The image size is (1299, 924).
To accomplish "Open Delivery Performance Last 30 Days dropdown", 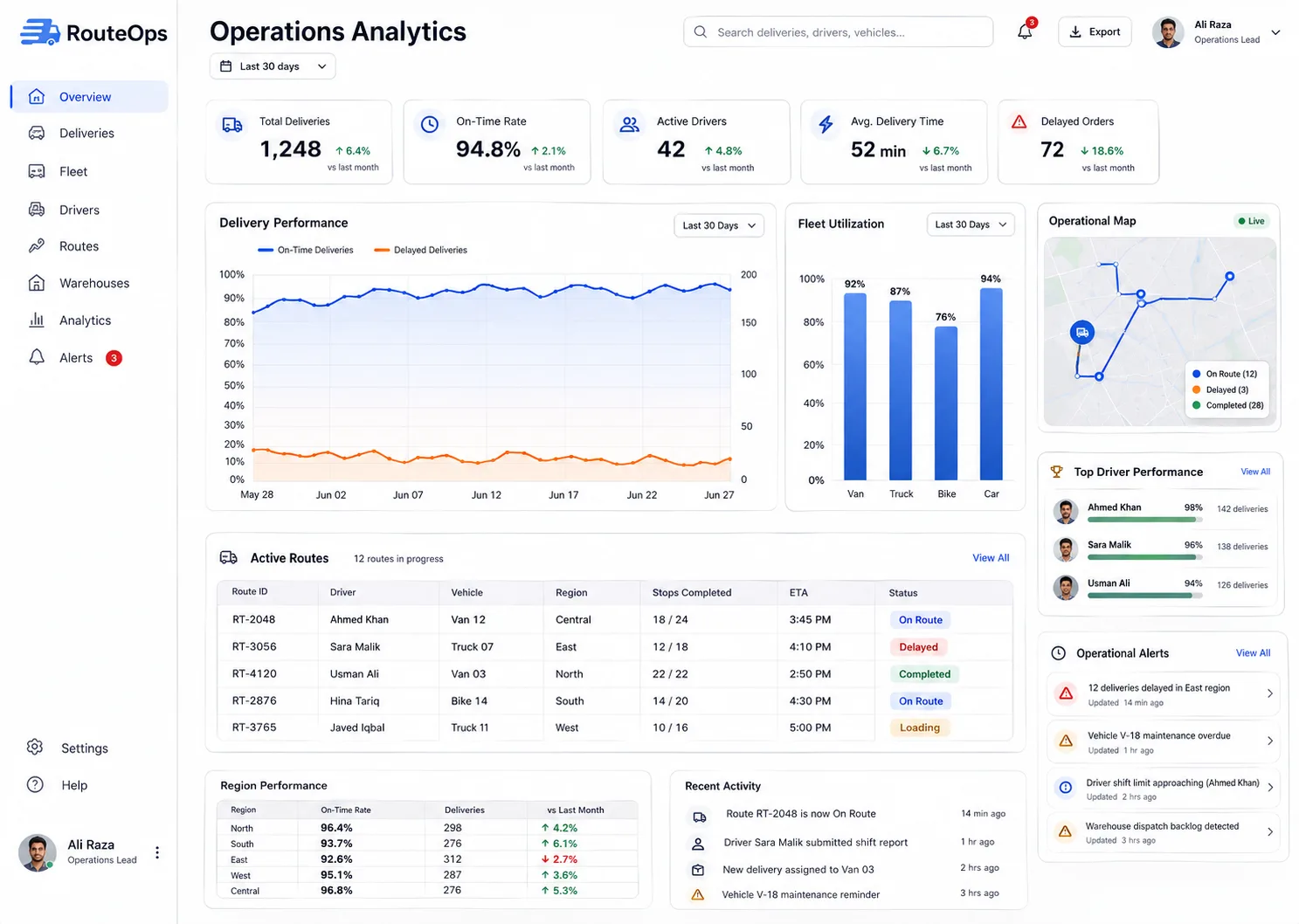I will tap(719, 225).
